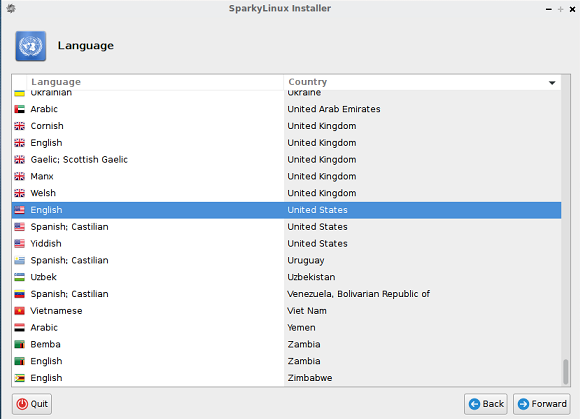Select Welsh, United Kingdom row
Viewport: 580px width, 419px height.
coord(286,193)
